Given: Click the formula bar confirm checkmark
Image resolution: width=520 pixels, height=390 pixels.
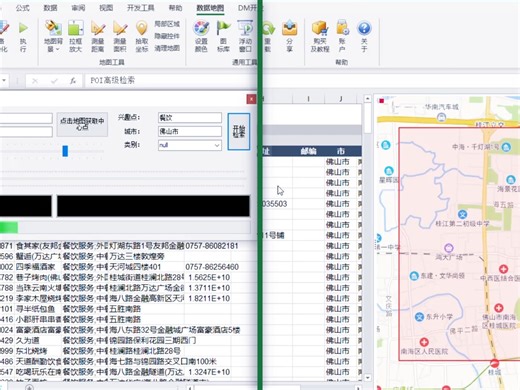Looking at the screenshot, I should pos(54,81).
